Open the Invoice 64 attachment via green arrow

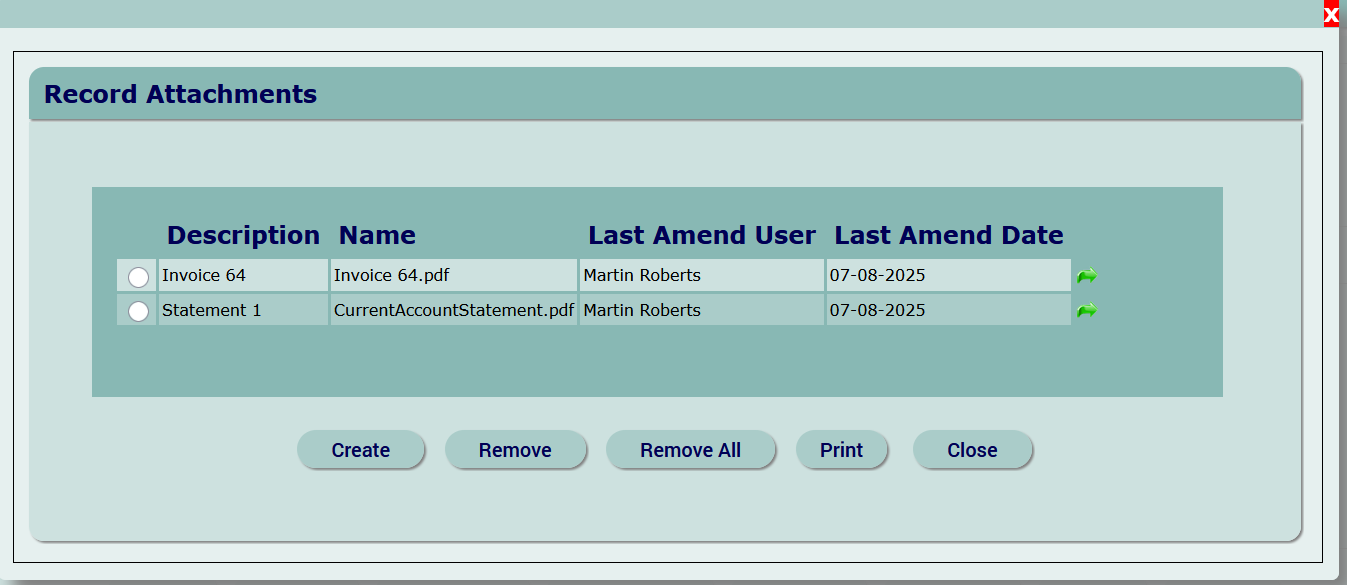[x=1086, y=276]
